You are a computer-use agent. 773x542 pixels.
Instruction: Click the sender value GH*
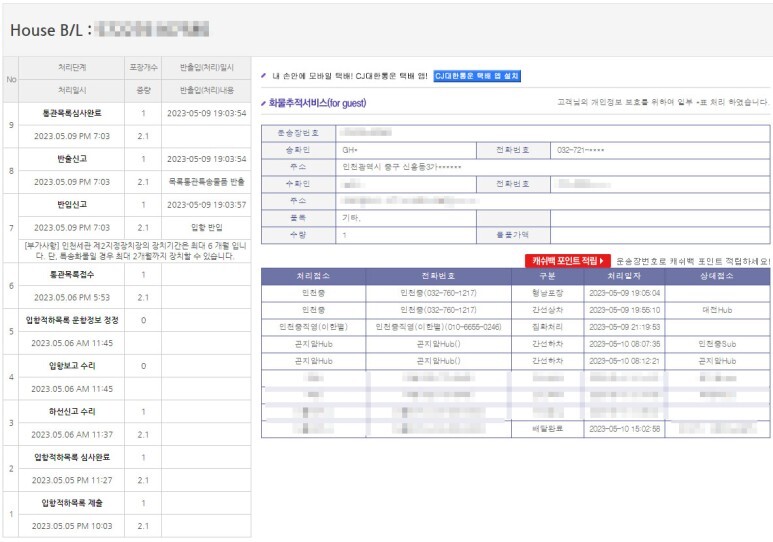point(350,150)
